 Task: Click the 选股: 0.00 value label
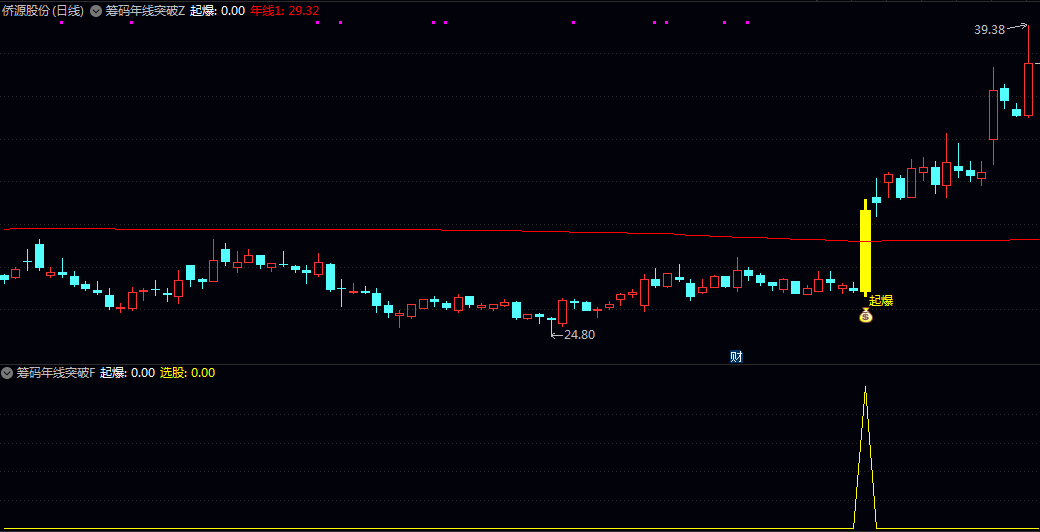[188, 373]
